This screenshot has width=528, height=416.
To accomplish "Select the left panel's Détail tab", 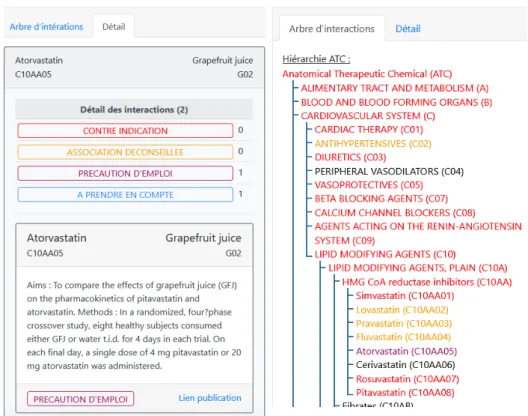I will click(114, 27).
